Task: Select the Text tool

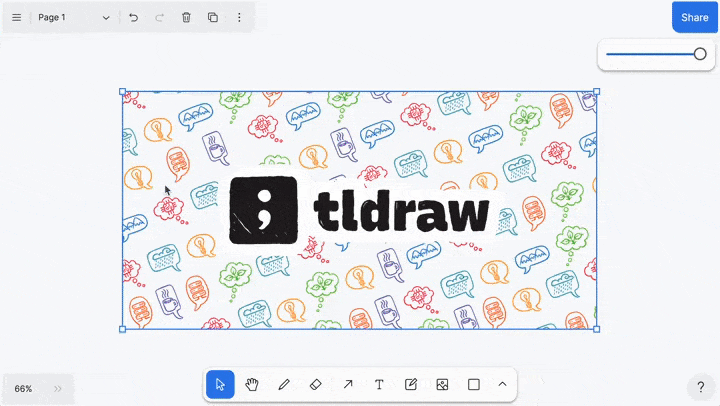Action: tap(379, 384)
